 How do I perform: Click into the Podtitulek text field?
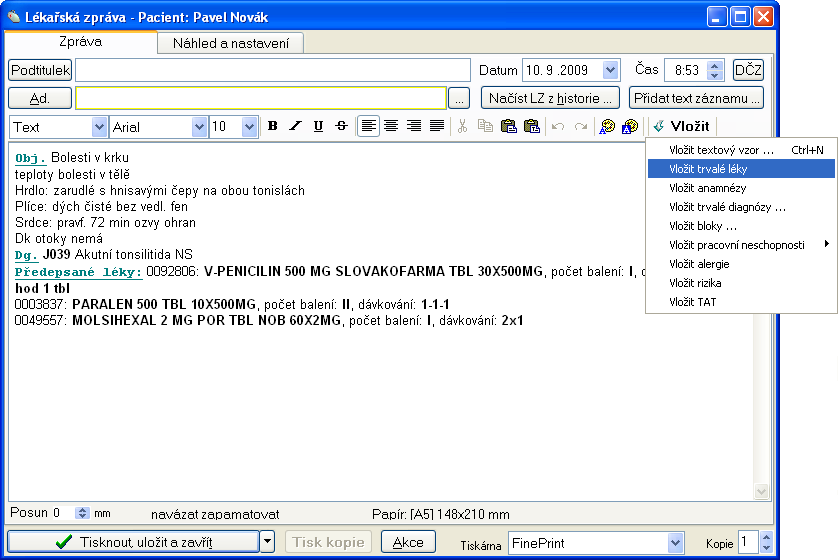(272, 70)
